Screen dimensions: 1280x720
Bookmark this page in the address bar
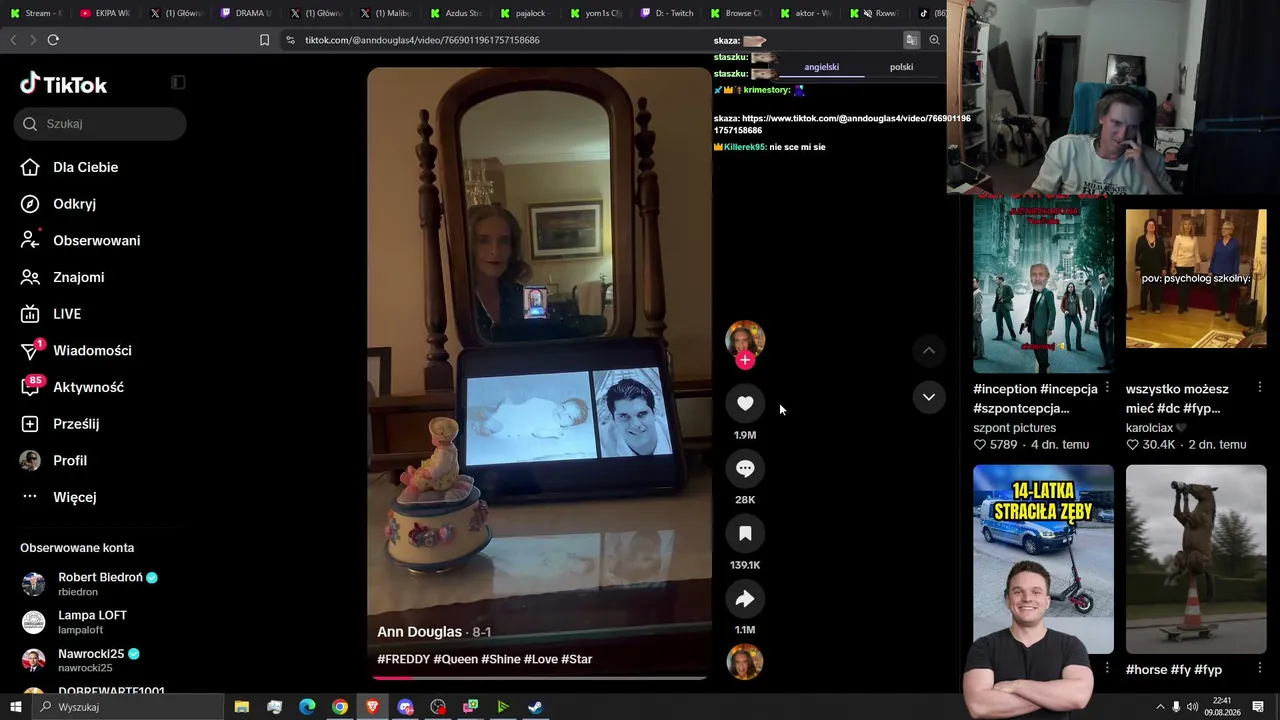[264, 40]
